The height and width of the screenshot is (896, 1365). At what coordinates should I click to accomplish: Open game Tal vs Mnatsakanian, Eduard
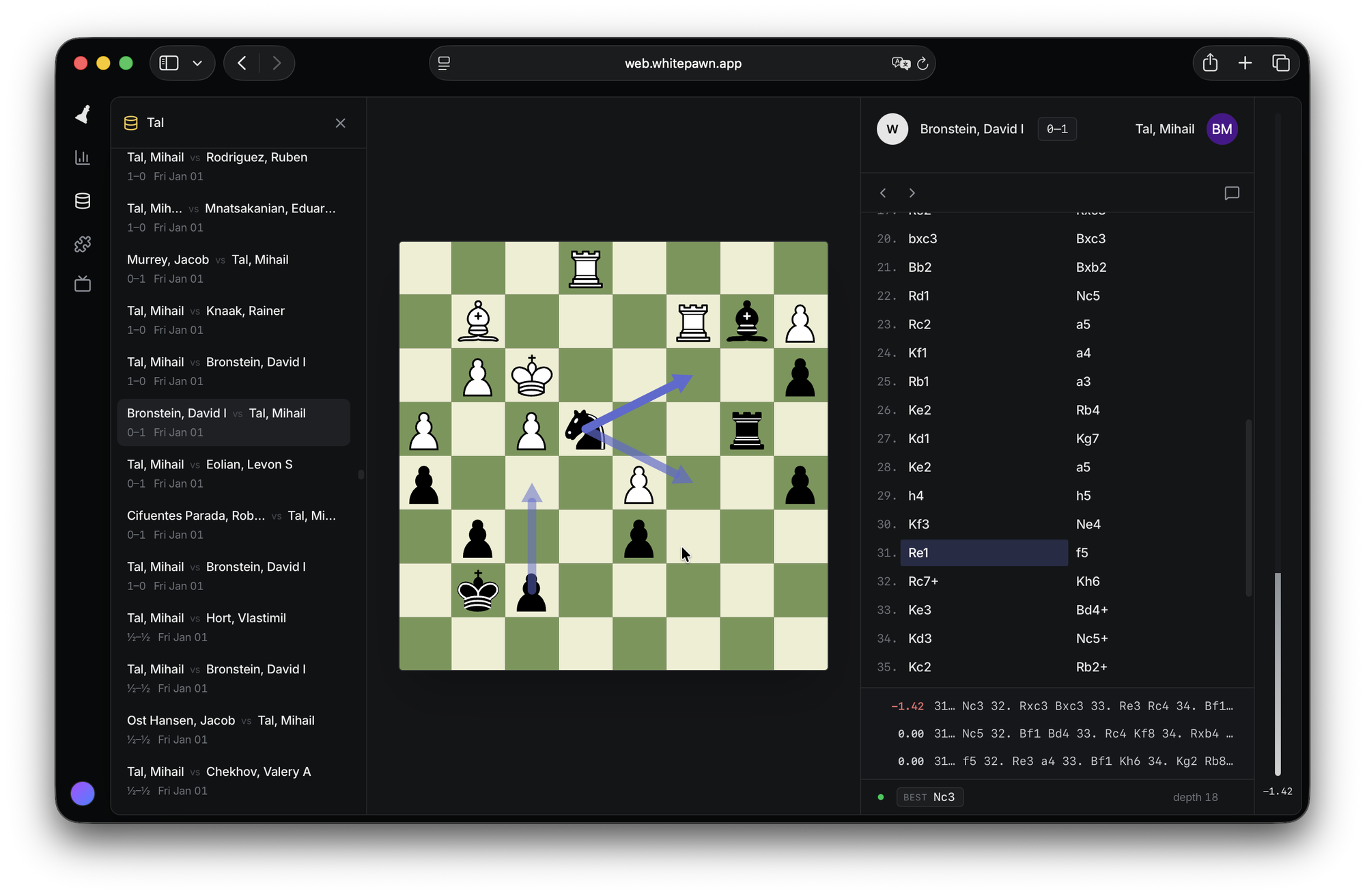pos(234,218)
